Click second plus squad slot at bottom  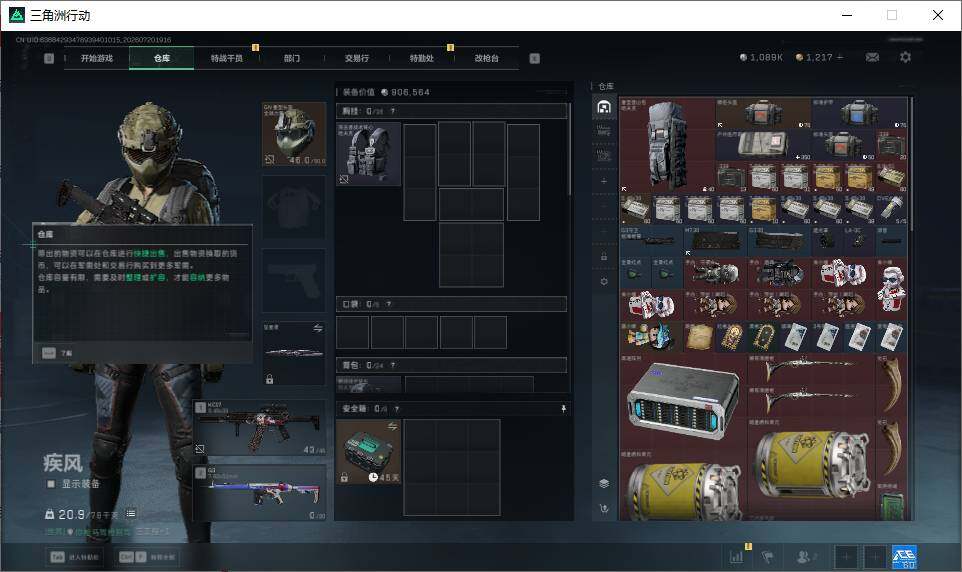pos(875,557)
